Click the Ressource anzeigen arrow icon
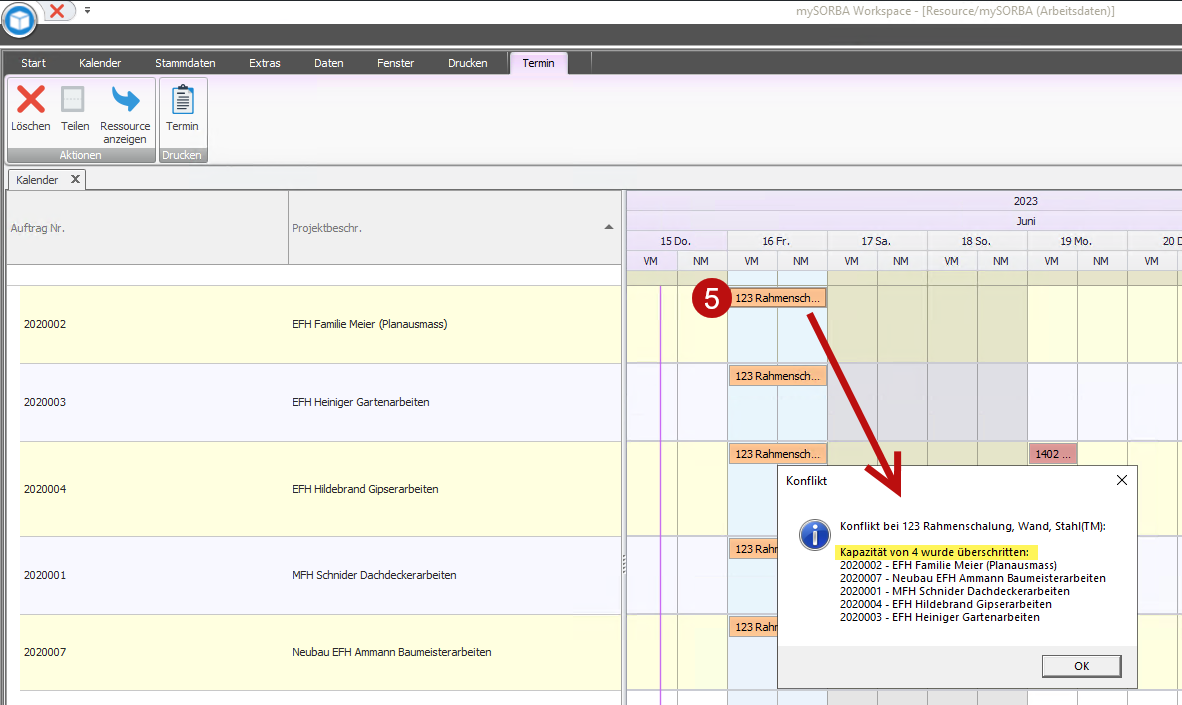 [125, 99]
